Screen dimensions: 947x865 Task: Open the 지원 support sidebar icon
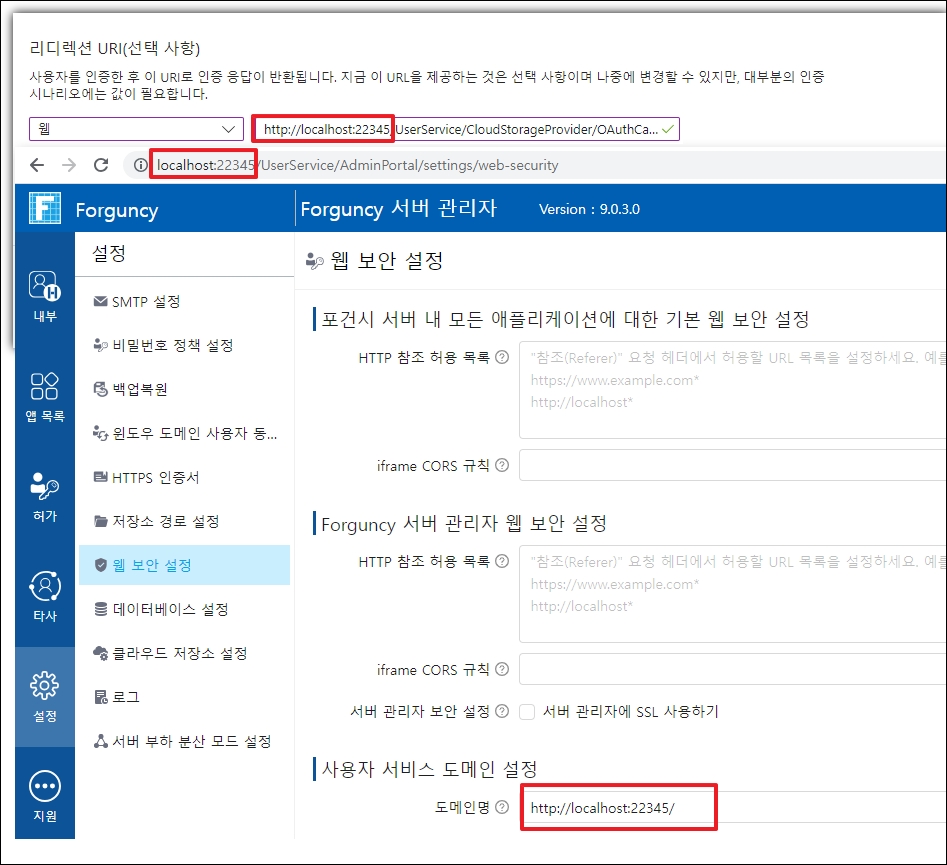(45, 796)
